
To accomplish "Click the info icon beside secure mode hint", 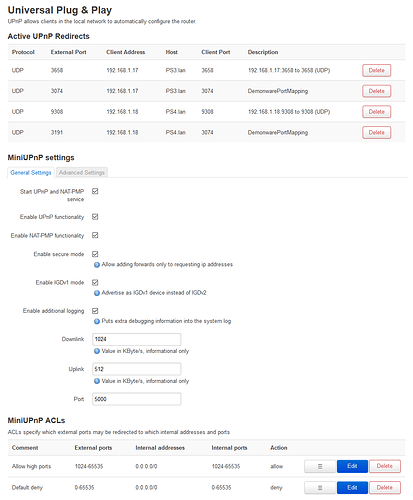I will 97,265.
